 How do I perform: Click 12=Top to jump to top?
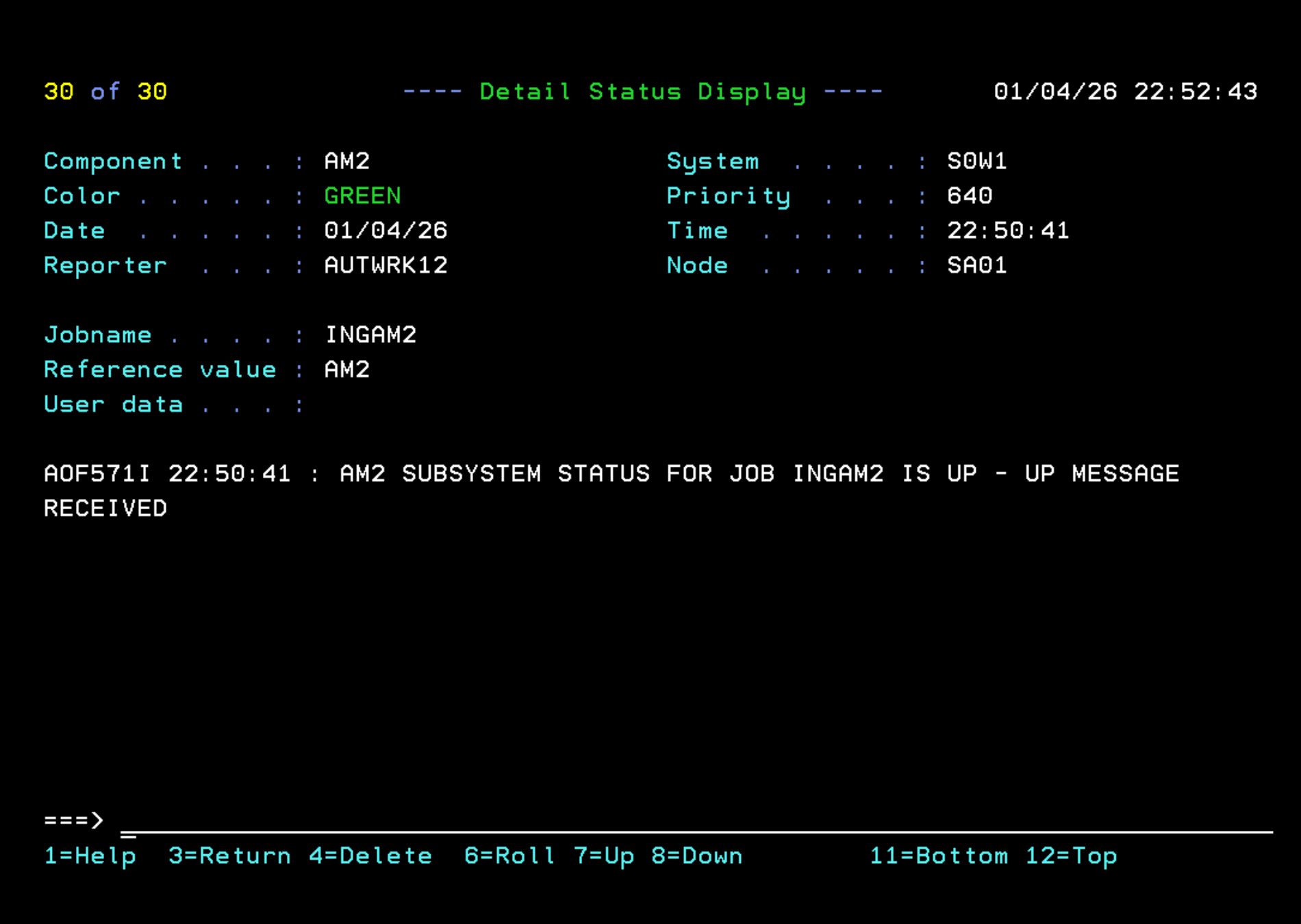click(x=1071, y=856)
